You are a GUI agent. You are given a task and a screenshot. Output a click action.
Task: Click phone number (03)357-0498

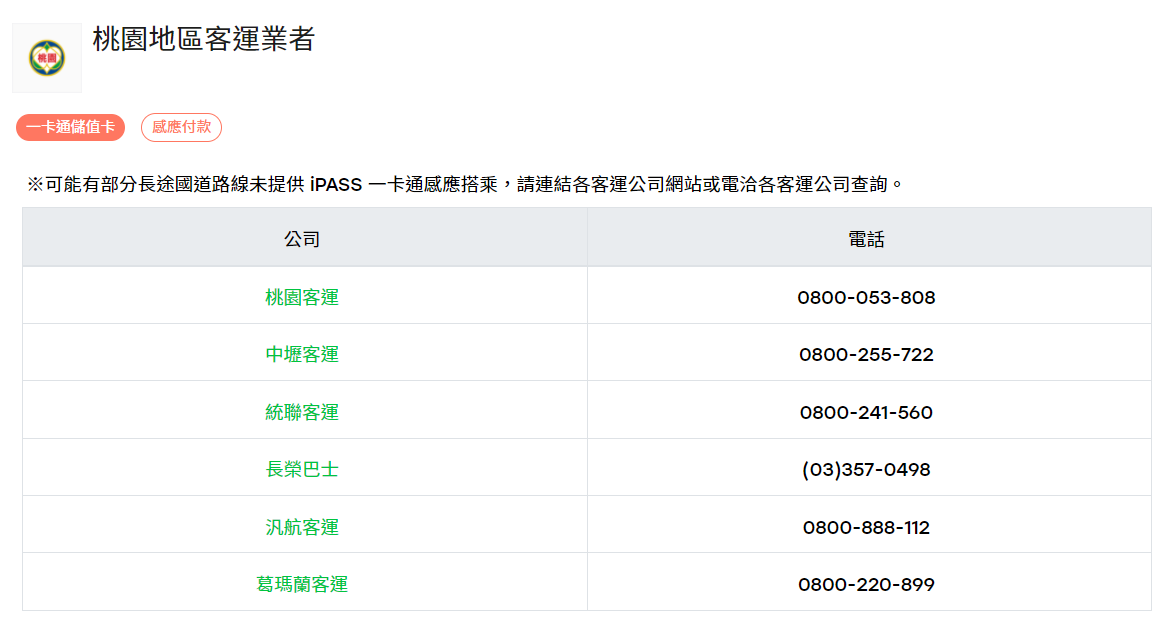pyautogui.click(x=866, y=469)
